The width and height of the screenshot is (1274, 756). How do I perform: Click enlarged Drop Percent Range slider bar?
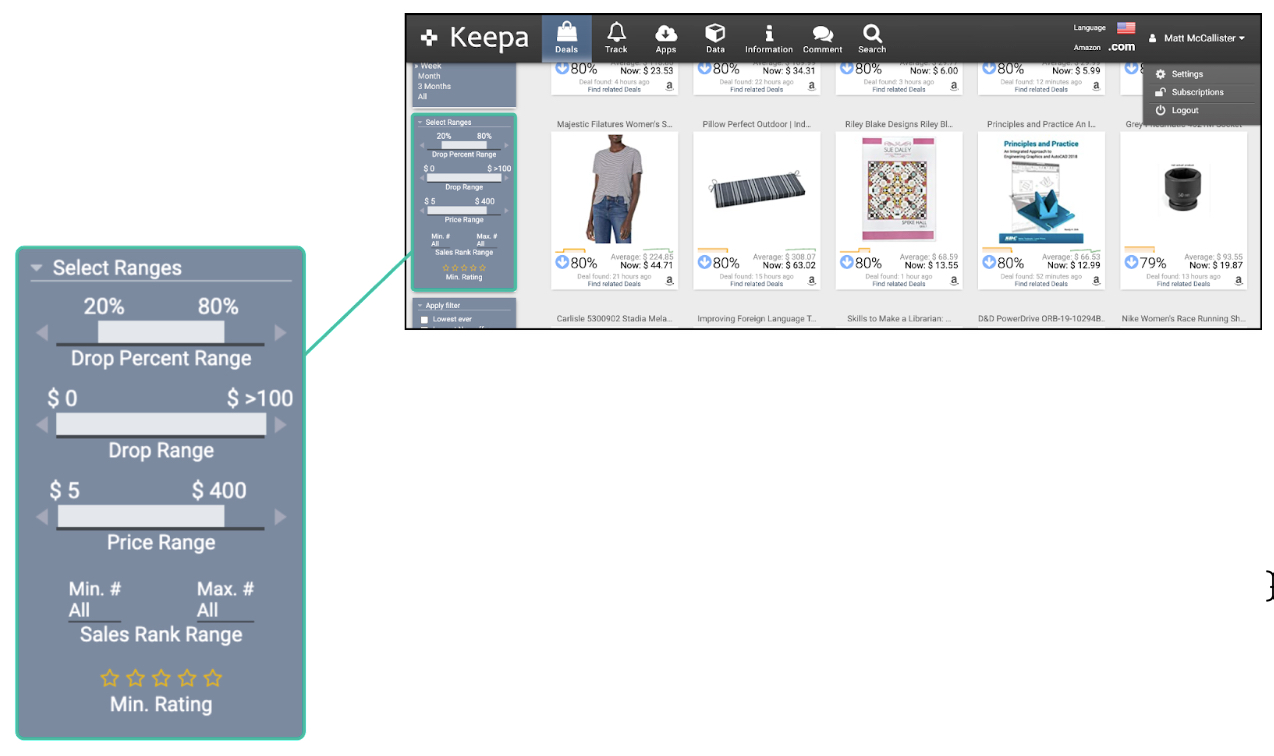point(161,332)
